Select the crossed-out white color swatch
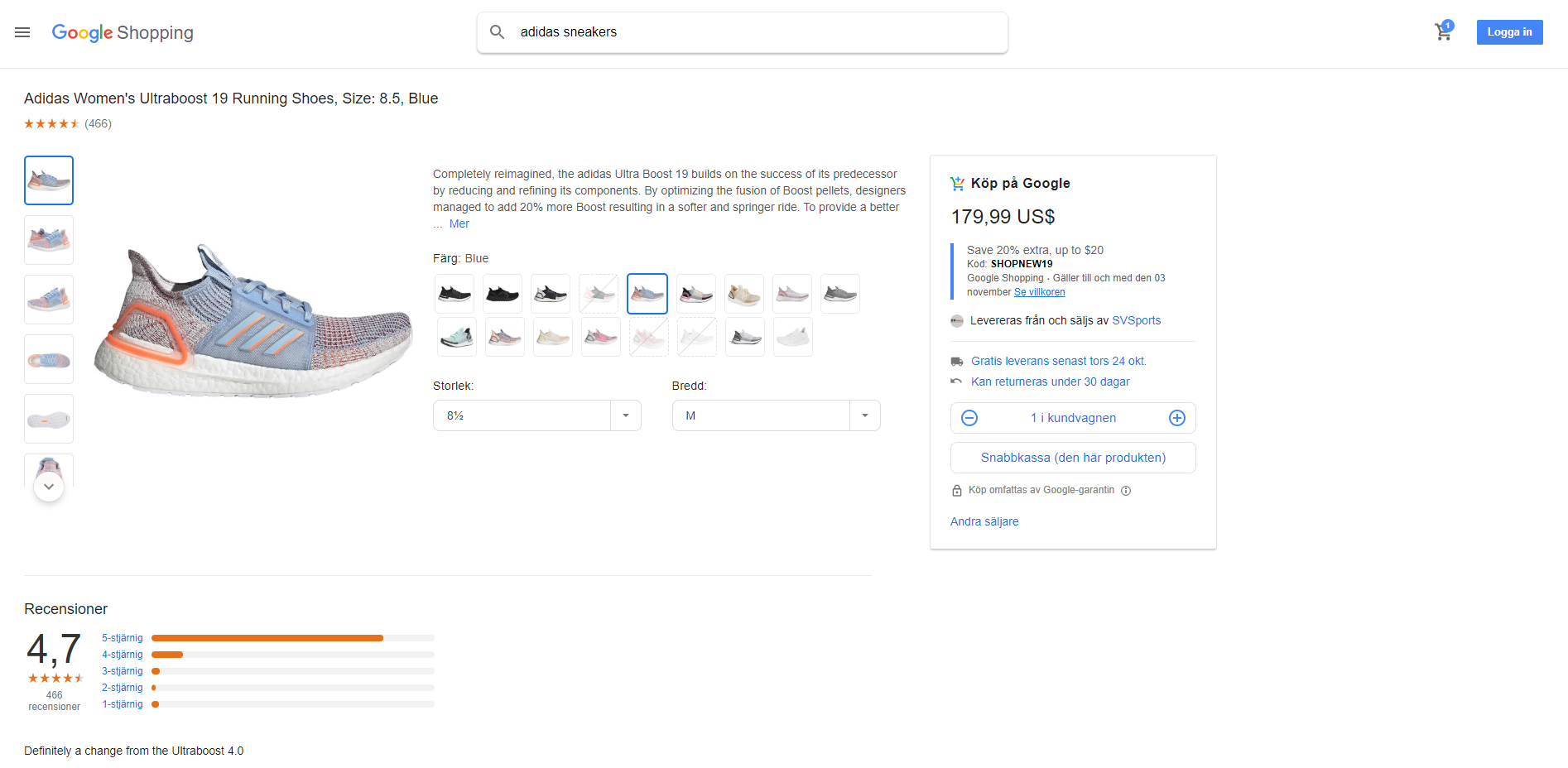Screen dimensions: 1568x768 coord(697,337)
